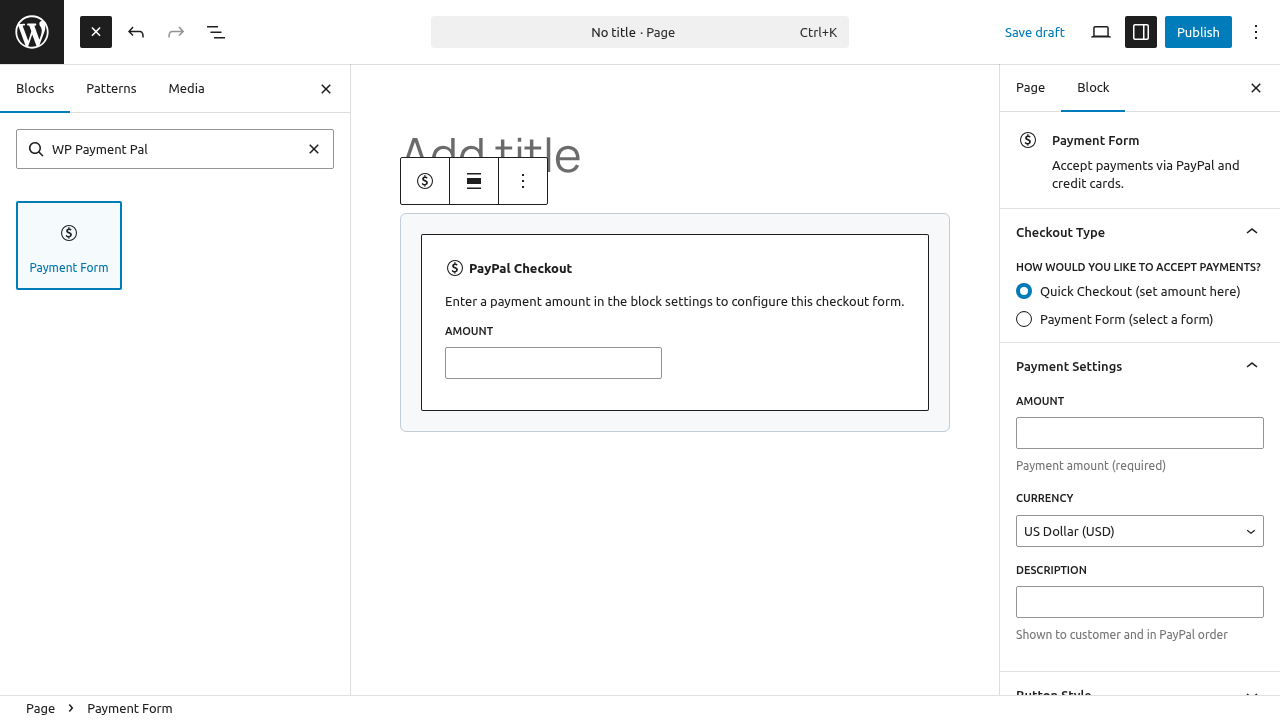The image size is (1280, 720).
Task: Expand the Button Style section
Action: 1252,693
